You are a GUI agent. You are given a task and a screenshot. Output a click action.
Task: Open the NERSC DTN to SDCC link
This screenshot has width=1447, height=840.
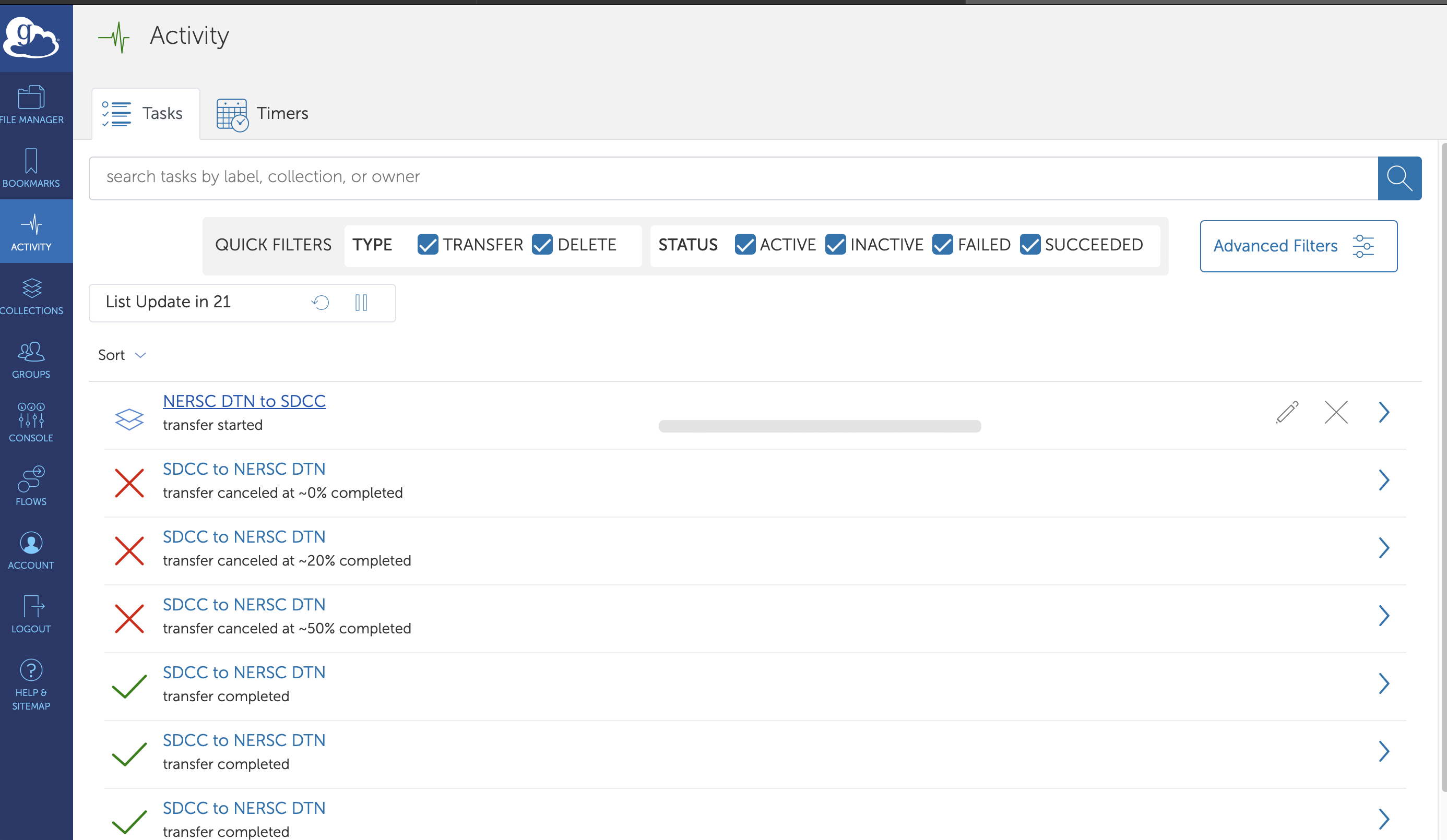click(244, 401)
